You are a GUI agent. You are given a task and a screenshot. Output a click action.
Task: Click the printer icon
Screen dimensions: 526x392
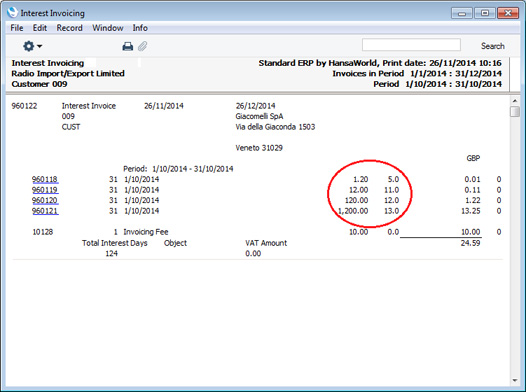(x=127, y=46)
